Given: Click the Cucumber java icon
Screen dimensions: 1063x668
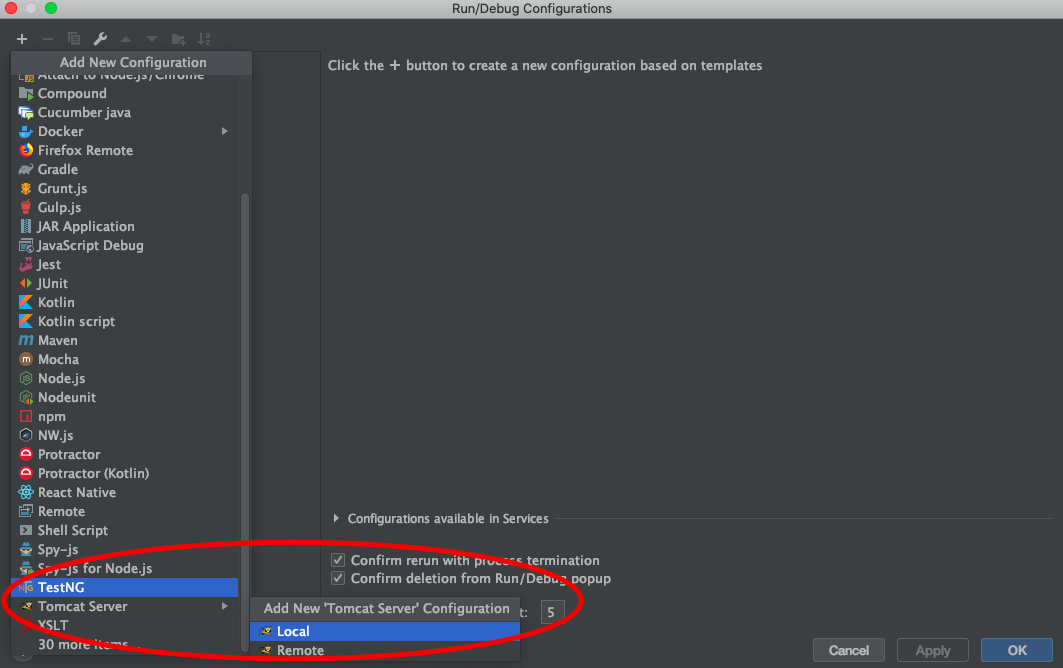Looking at the screenshot, I should pos(26,113).
